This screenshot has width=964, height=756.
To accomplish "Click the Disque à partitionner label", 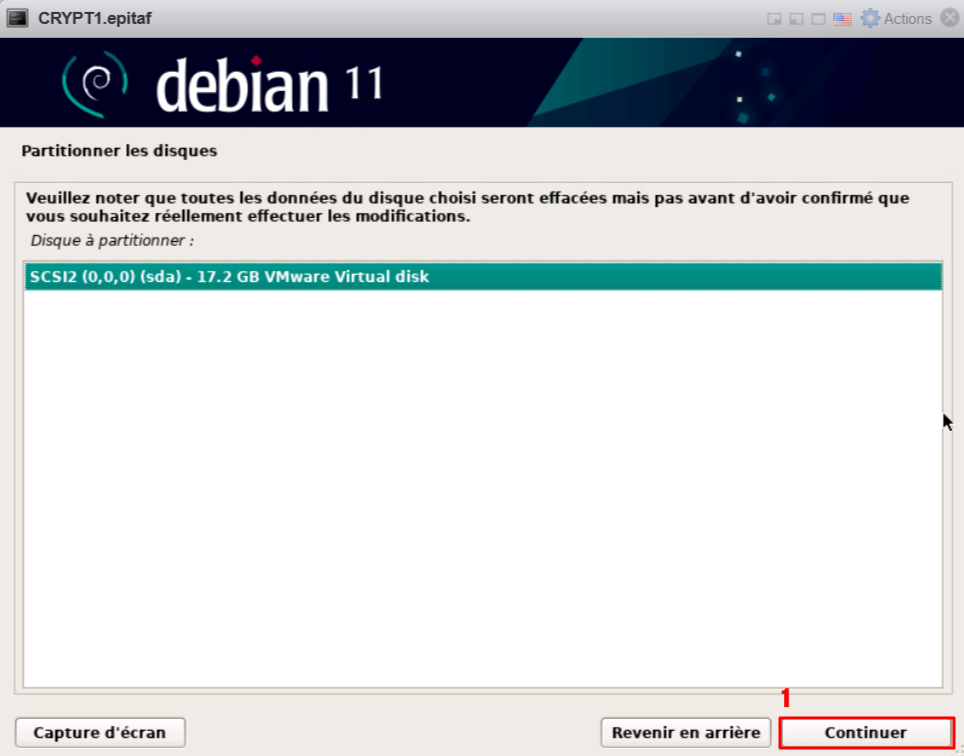I will point(112,241).
